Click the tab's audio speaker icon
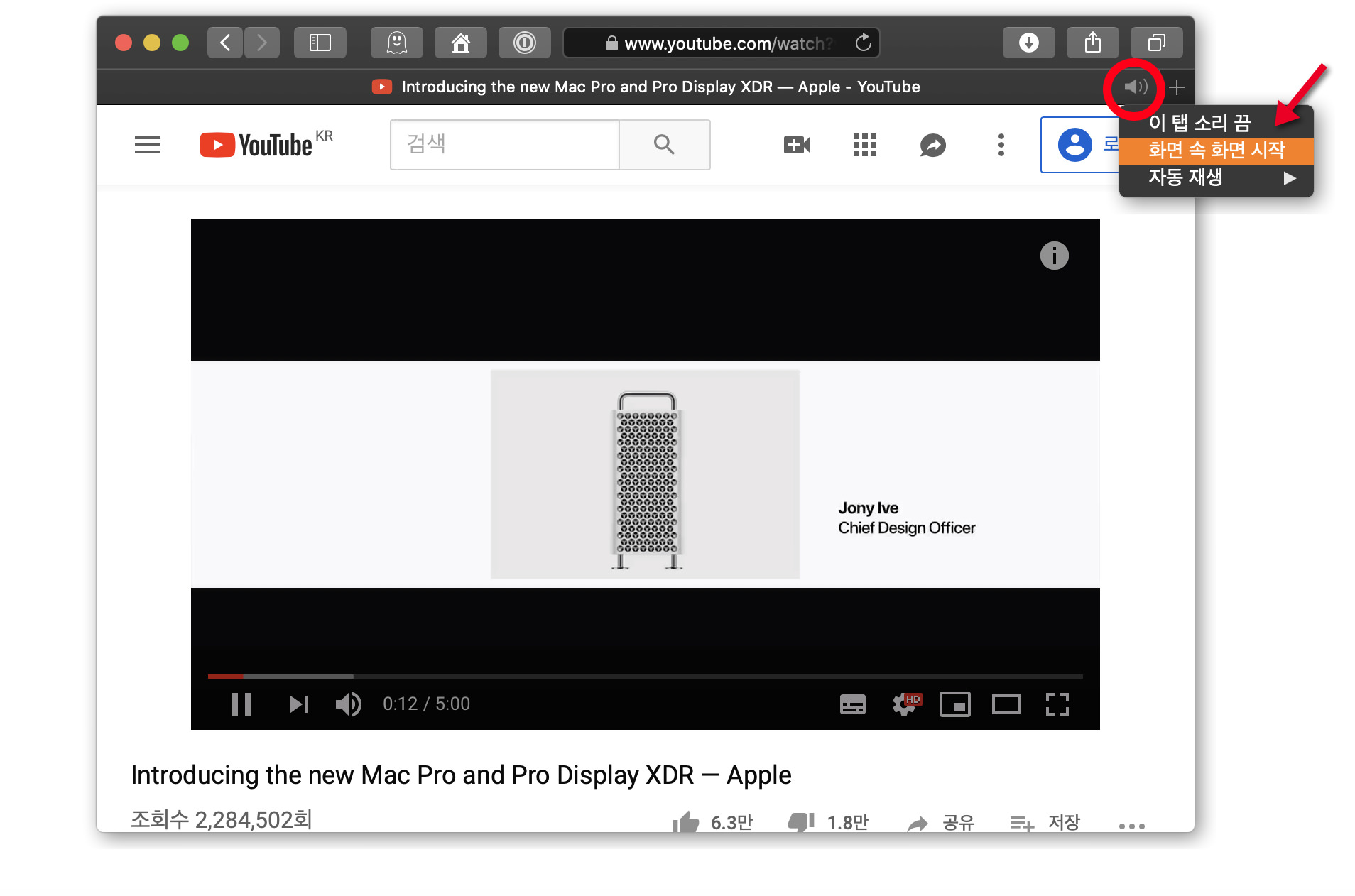Screen dimensions: 1355x896 point(1135,87)
